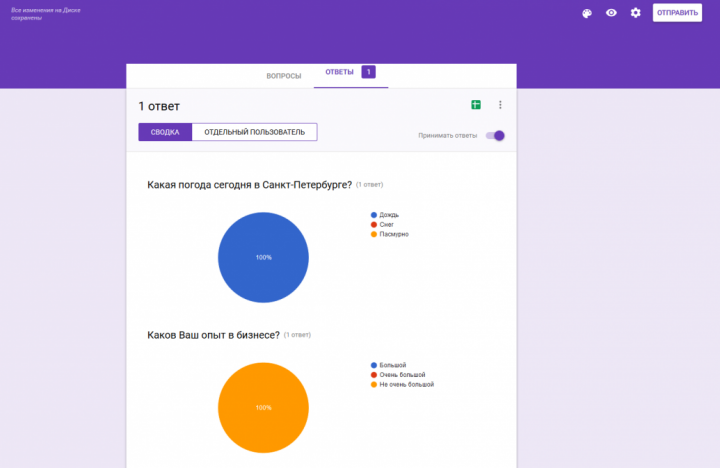The width and height of the screenshot is (720, 468).
Task: Click the orange business experience pie chart
Action: (x=263, y=407)
